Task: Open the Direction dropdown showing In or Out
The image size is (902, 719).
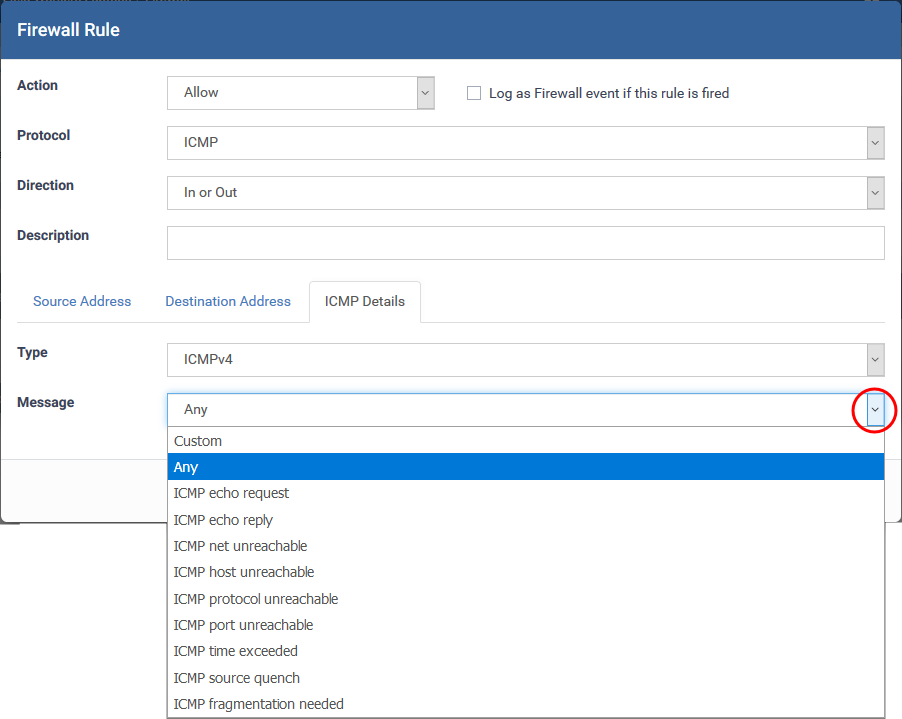Action: pos(525,193)
